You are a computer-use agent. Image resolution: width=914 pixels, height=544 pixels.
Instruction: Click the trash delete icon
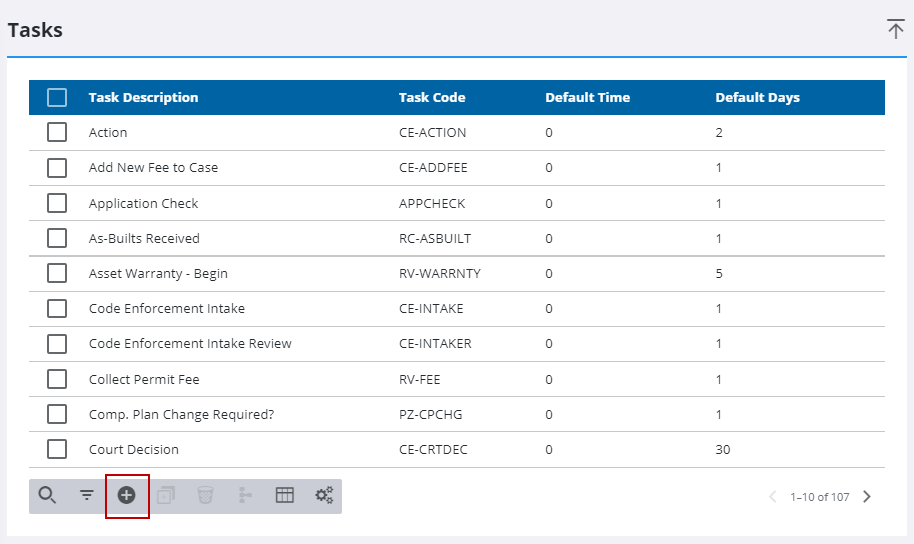click(x=205, y=495)
